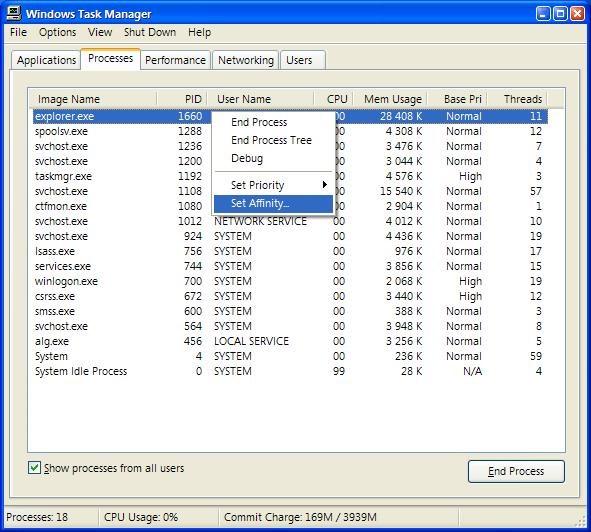Click svchost.exe with PID 564
The width and height of the screenshot is (591, 532).
click(x=290, y=326)
